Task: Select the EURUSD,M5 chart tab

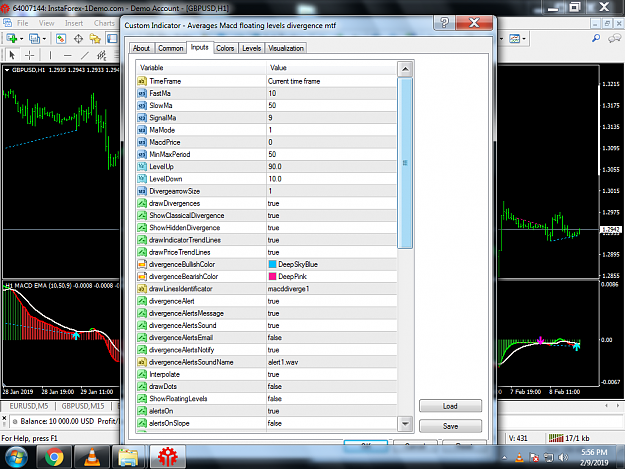Action: [29, 406]
